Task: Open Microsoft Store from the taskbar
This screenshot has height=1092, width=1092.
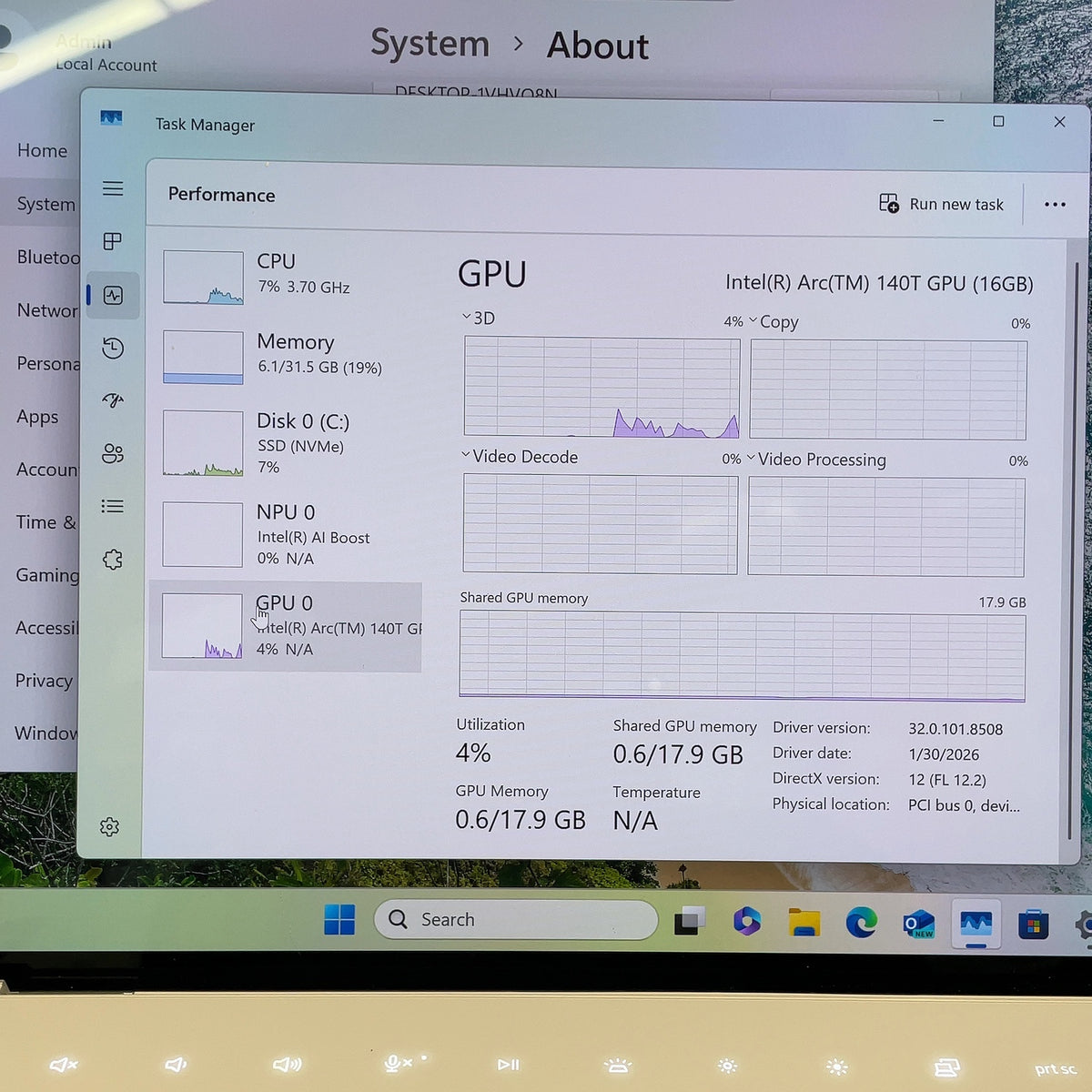Action: coord(1033,926)
